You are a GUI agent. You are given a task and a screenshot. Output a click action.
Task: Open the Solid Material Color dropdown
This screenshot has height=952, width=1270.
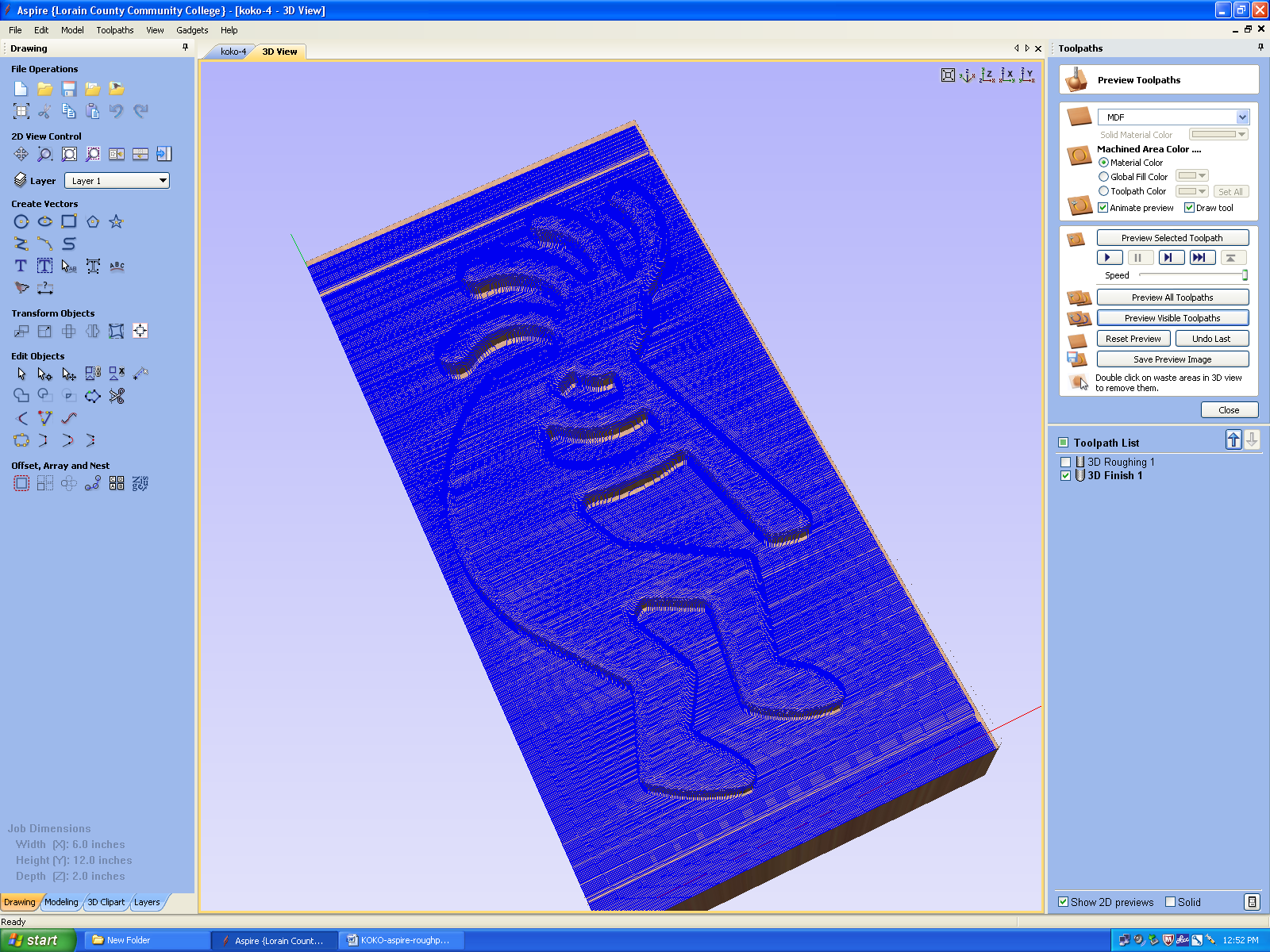[x=1218, y=135]
